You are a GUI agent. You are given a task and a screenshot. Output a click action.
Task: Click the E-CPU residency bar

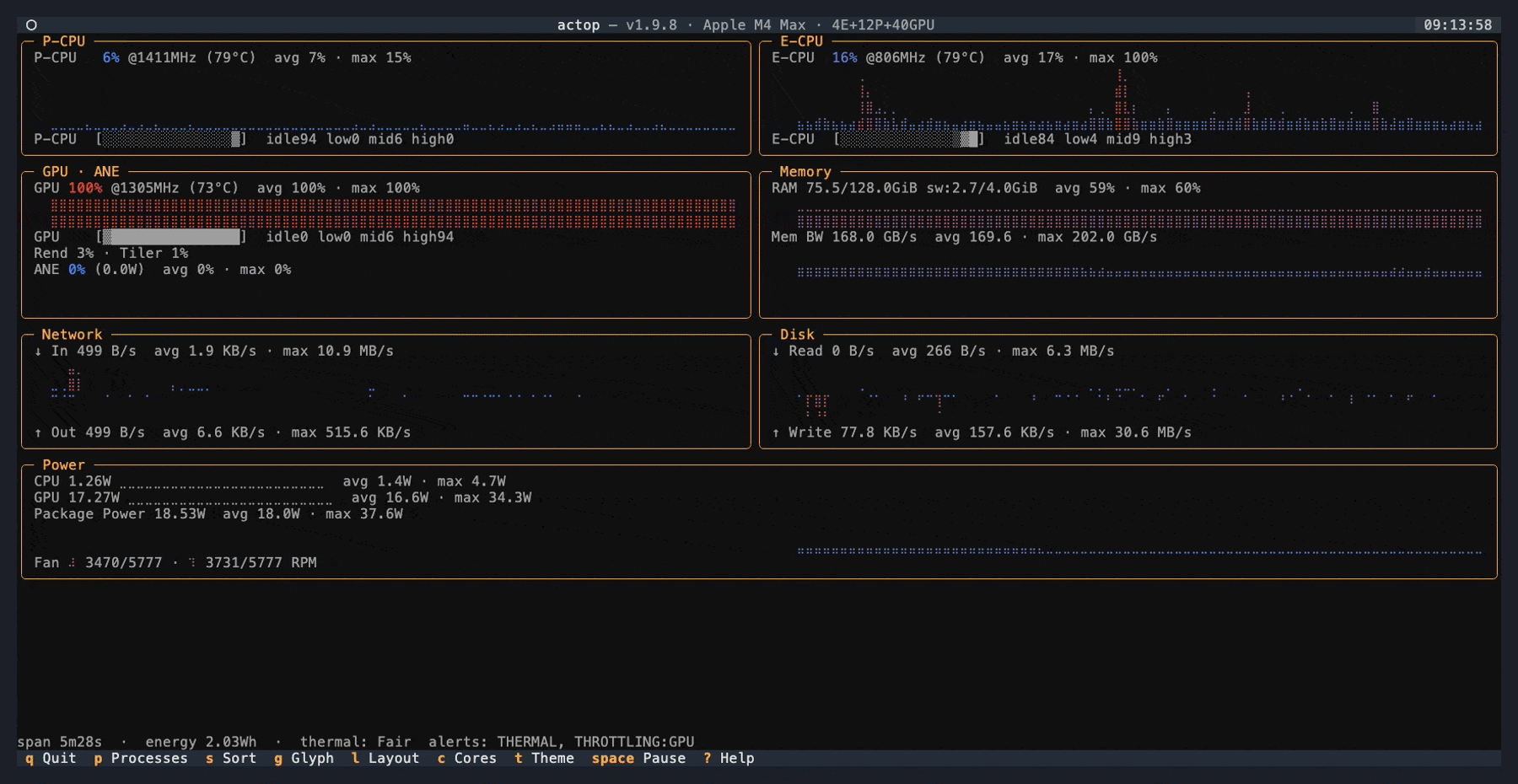coord(909,139)
